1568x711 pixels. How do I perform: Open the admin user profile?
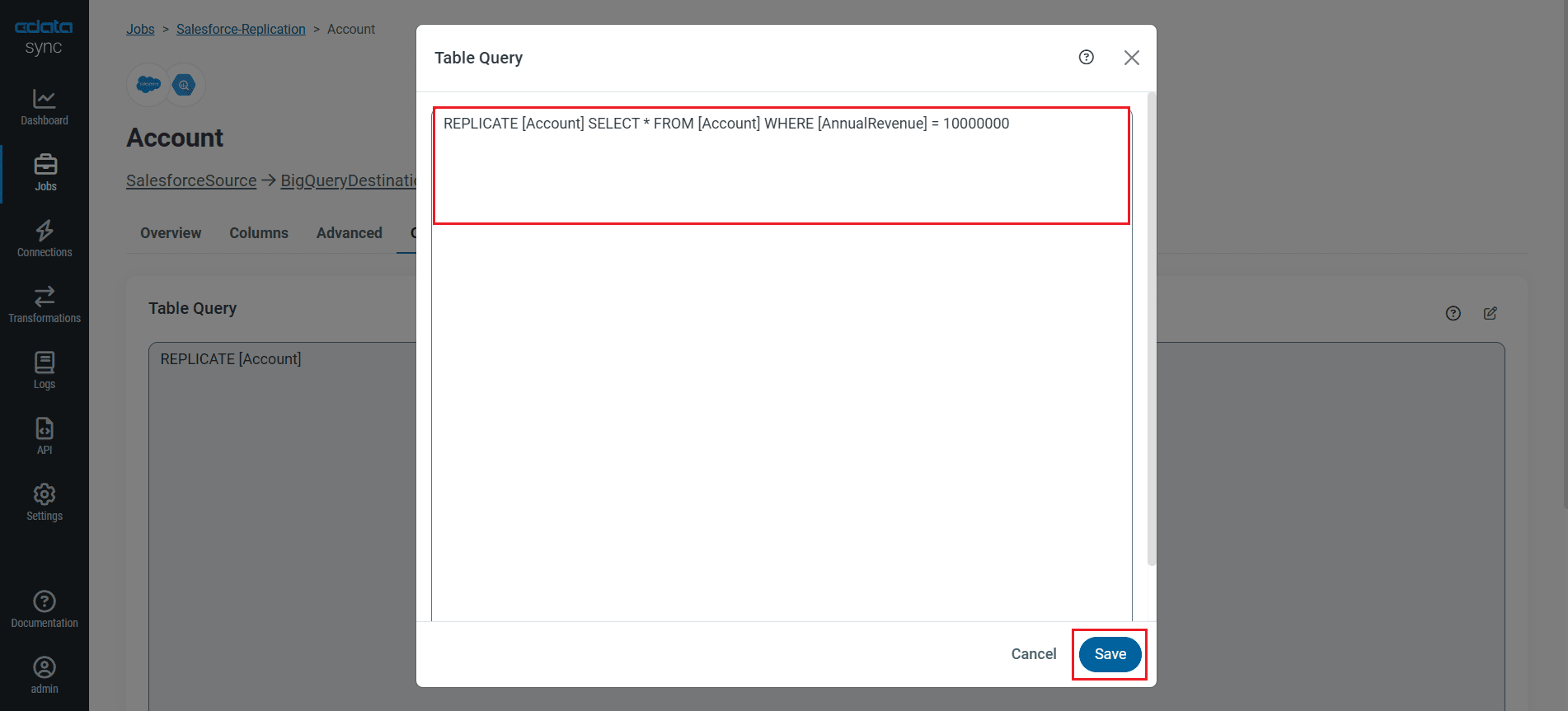pyautogui.click(x=45, y=676)
